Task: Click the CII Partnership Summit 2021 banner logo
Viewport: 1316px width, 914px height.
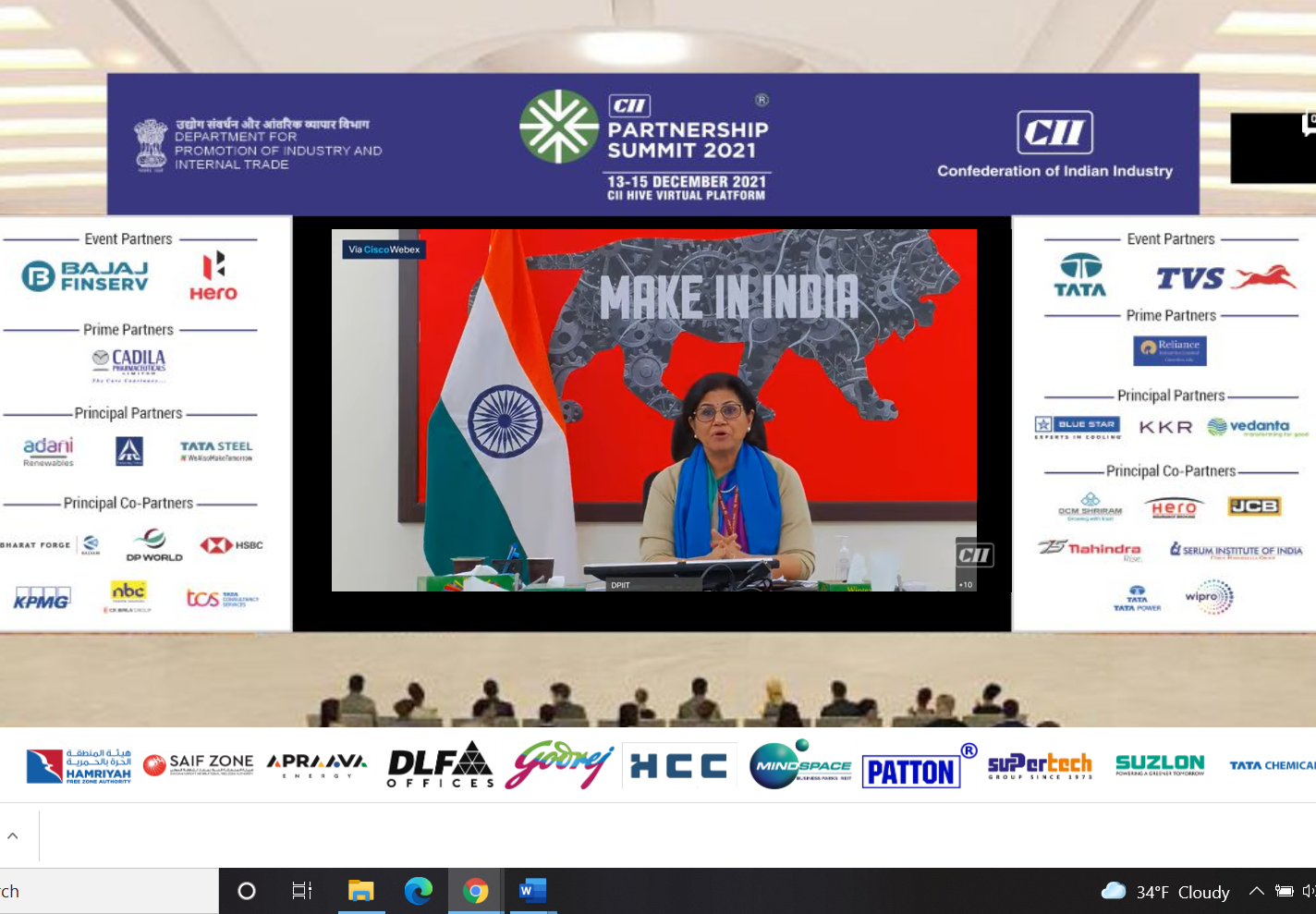Action: pyautogui.click(x=646, y=145)
